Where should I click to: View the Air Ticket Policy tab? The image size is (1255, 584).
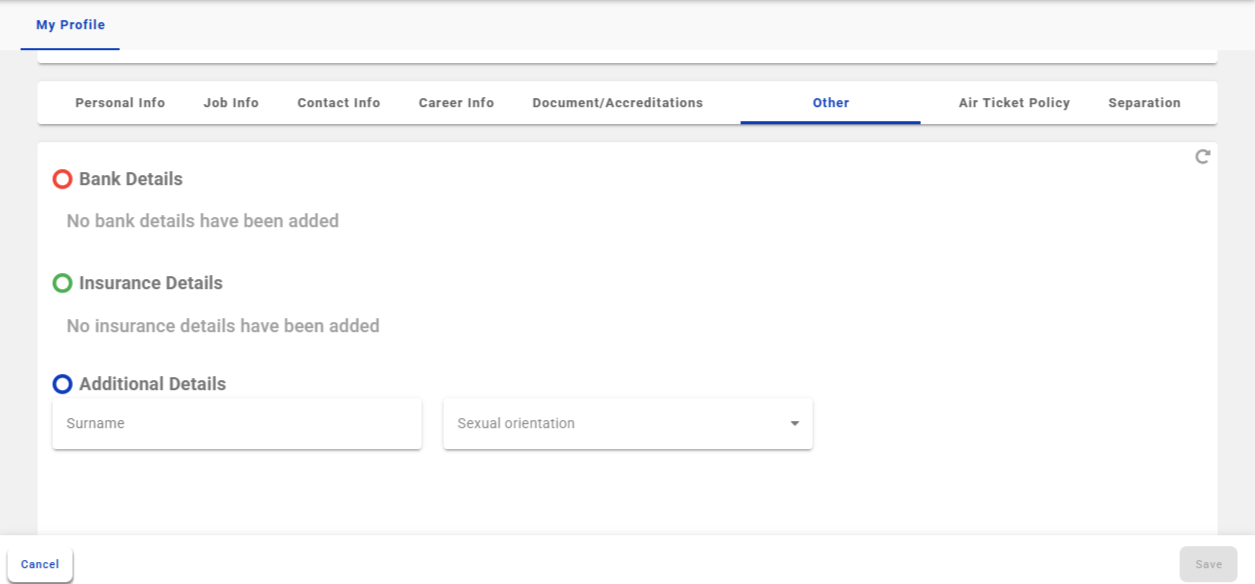(x=1014, y=103)
